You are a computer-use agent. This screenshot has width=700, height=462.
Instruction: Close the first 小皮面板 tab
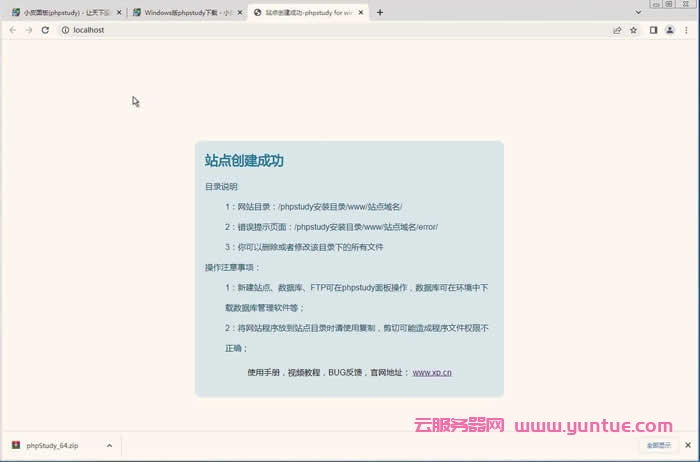coord(119,13)
